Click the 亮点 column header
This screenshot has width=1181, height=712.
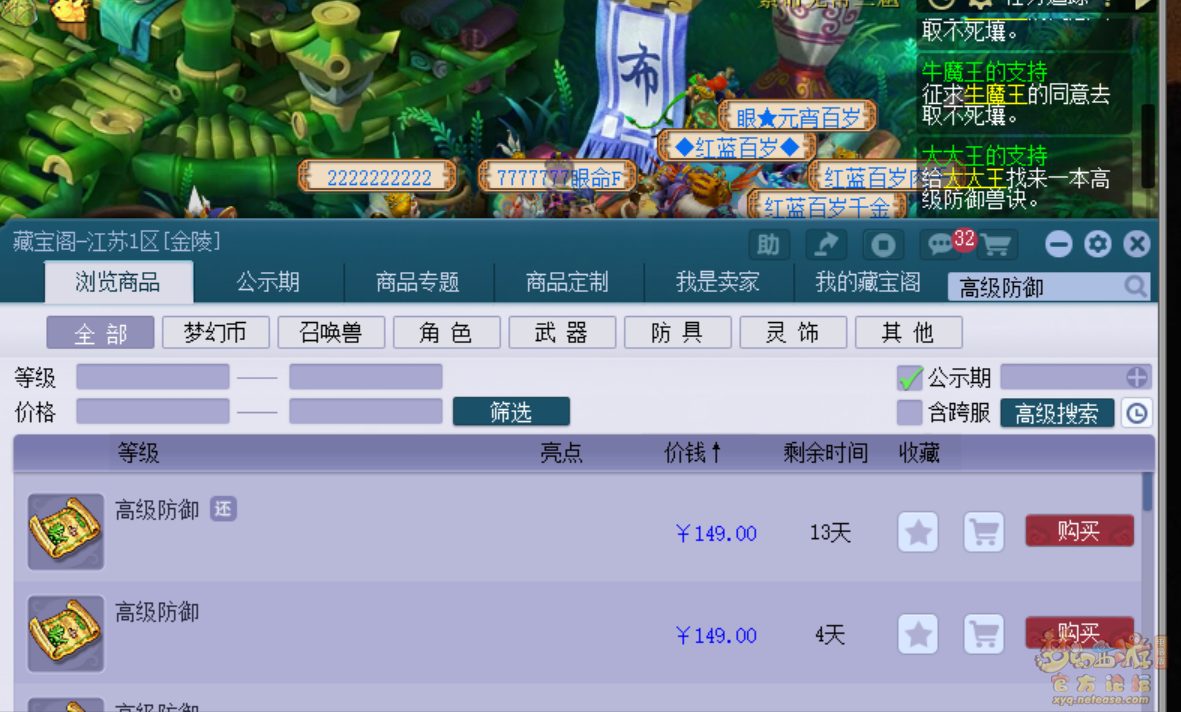[561, 453]
